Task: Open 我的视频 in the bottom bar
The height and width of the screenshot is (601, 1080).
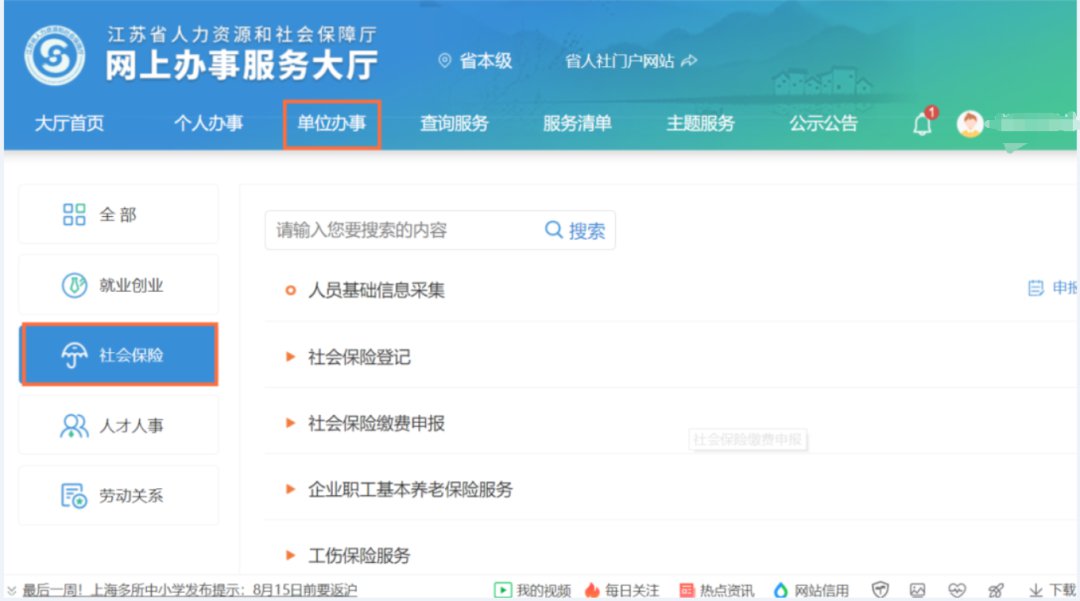Action: click(532, 590)
